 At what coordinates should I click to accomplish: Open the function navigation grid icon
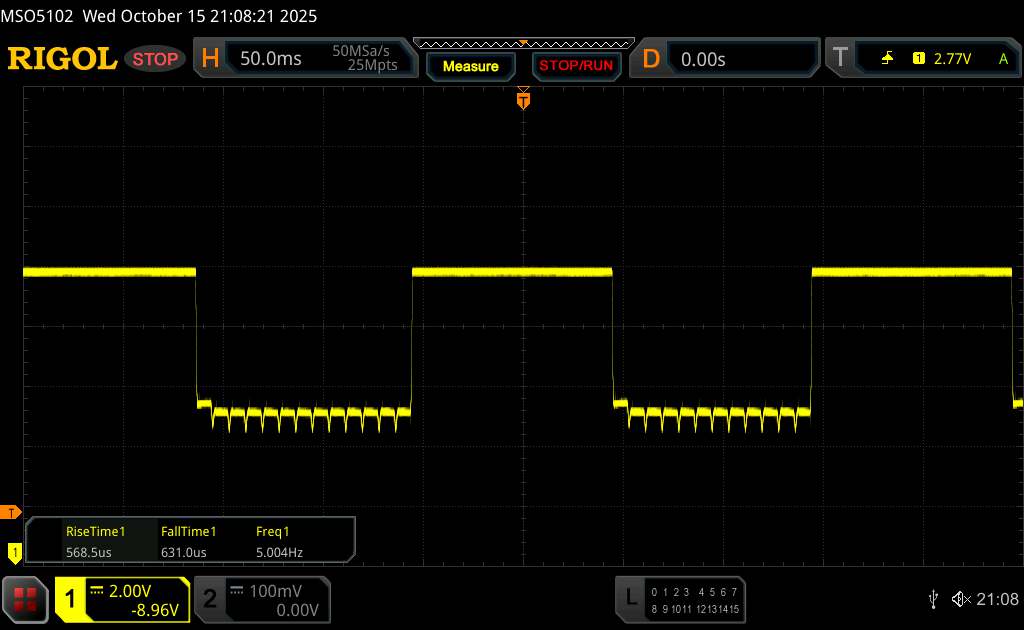pyautogui.click(x=25, y=598)
